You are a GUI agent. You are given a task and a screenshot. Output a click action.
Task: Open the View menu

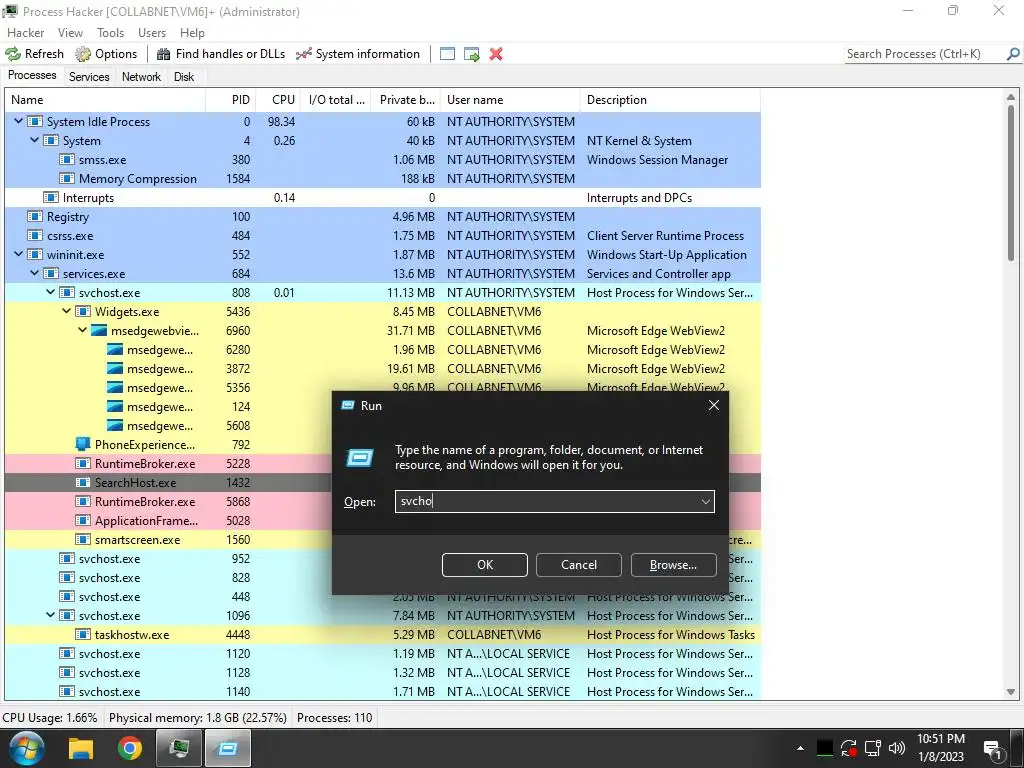click(x=70, y=33)
